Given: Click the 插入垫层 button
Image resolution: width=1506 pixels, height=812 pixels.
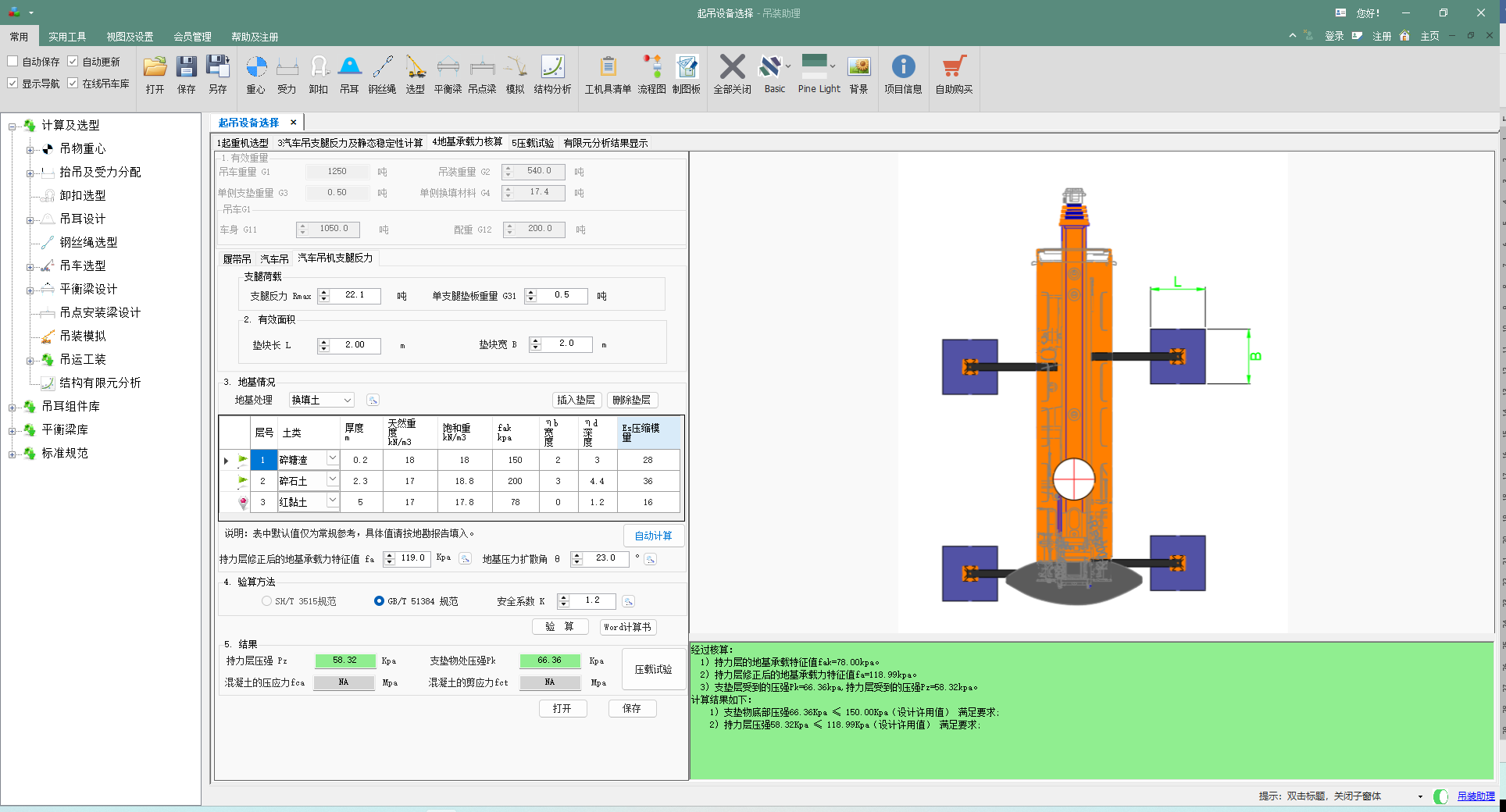Looking at the screenshot, I should pyautogui.click(x=576, y=400).
